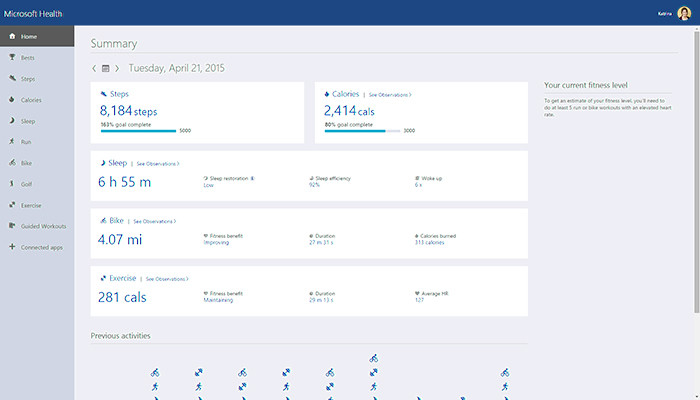Click the Sleep efficiency 92% value
700x400 pixels.
click(314, 185)
